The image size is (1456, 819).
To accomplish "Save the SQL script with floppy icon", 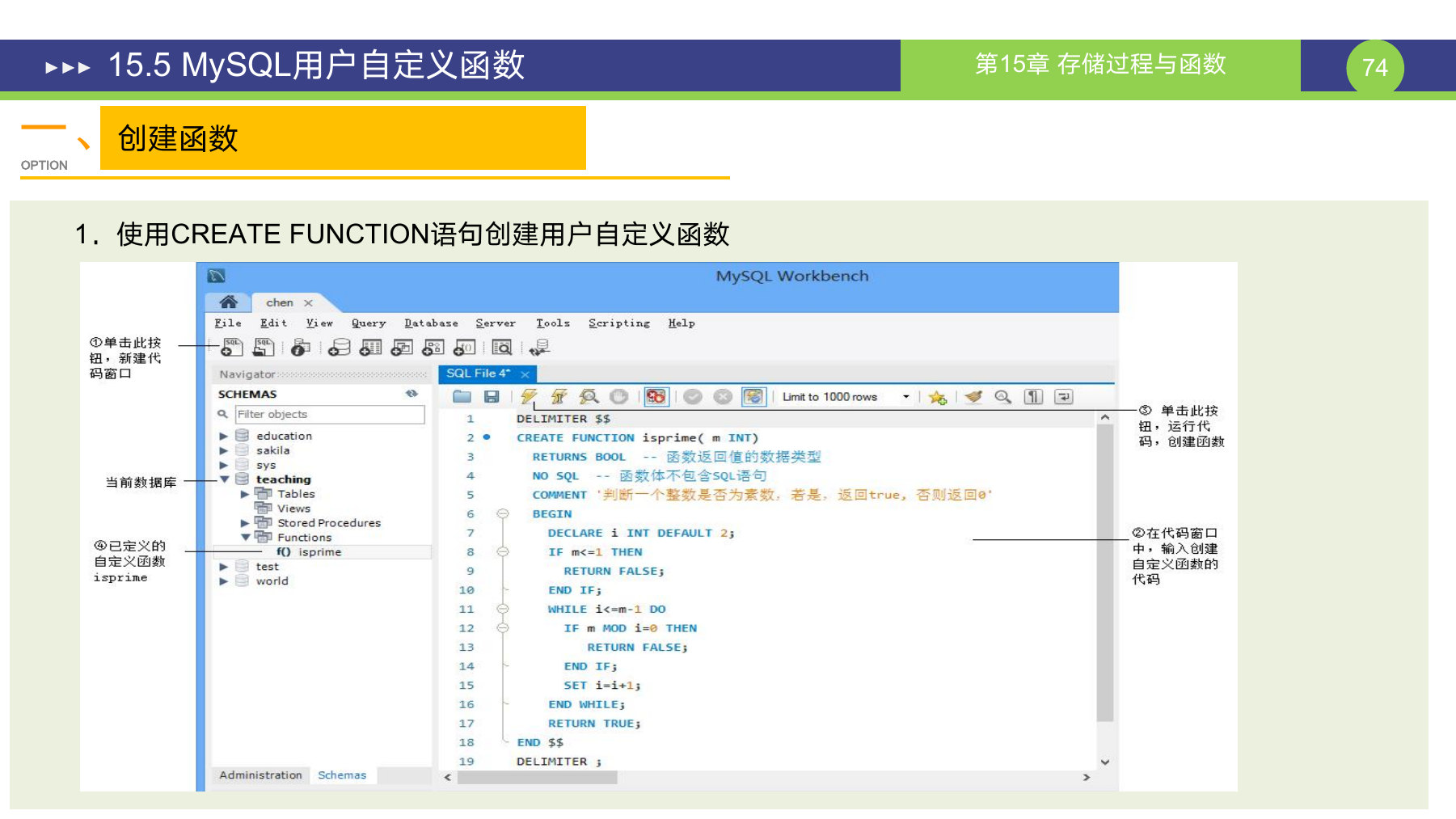I will pyautogui.click(x=492, y=396).
